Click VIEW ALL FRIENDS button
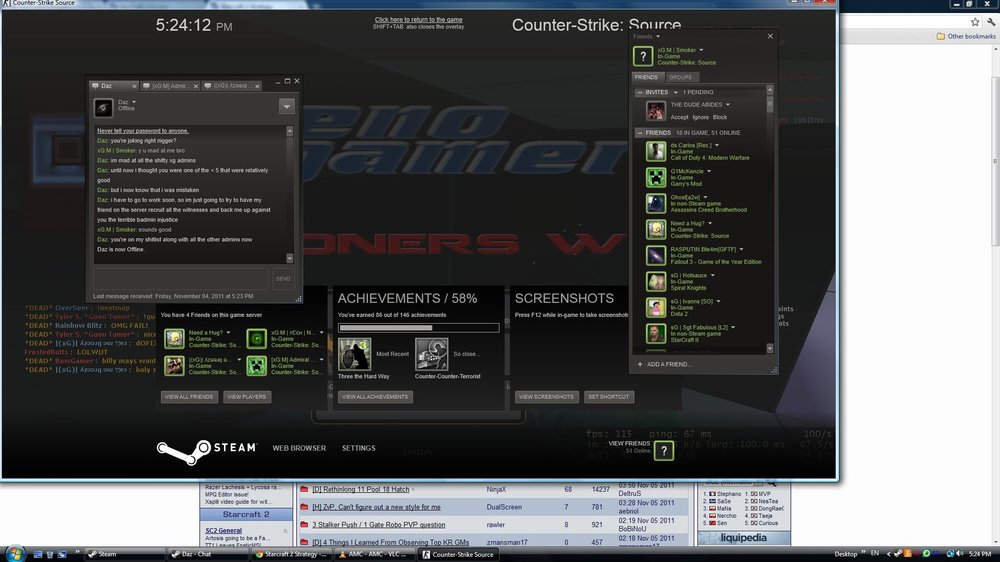This screenshot has height=562, width=1000. tap(189, 397)
